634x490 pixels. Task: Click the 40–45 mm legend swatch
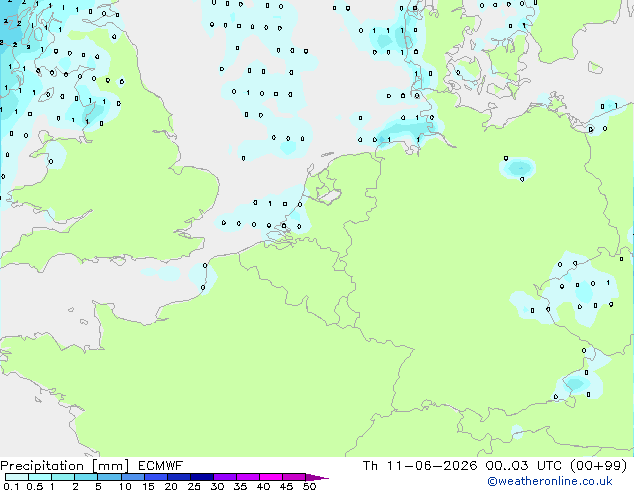pos(271,477)
